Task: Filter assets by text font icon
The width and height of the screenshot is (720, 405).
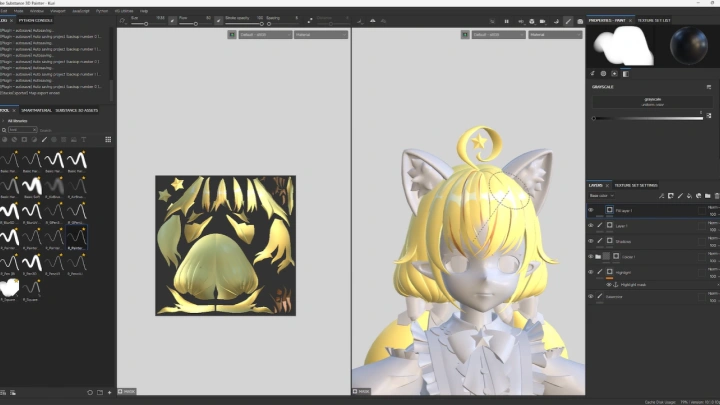Action: pyautogui.click(x=84, y=140)
